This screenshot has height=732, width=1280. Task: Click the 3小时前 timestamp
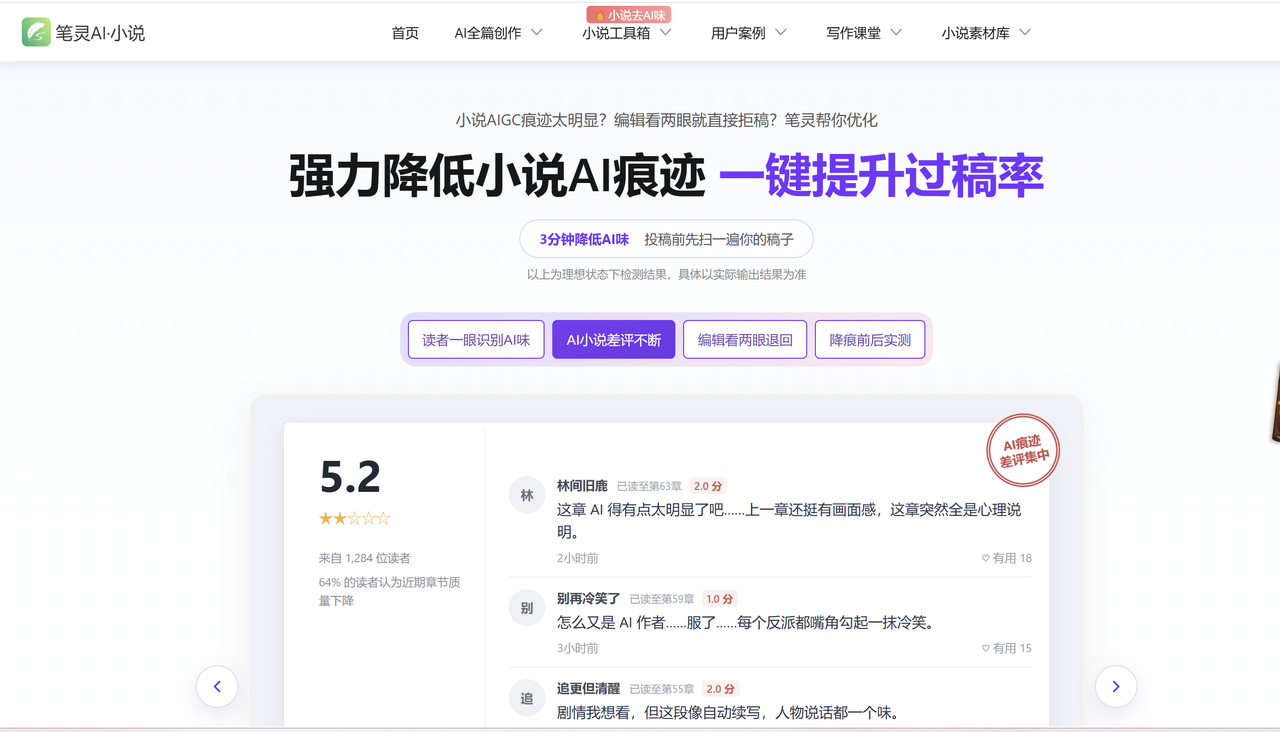pos(578,648)
